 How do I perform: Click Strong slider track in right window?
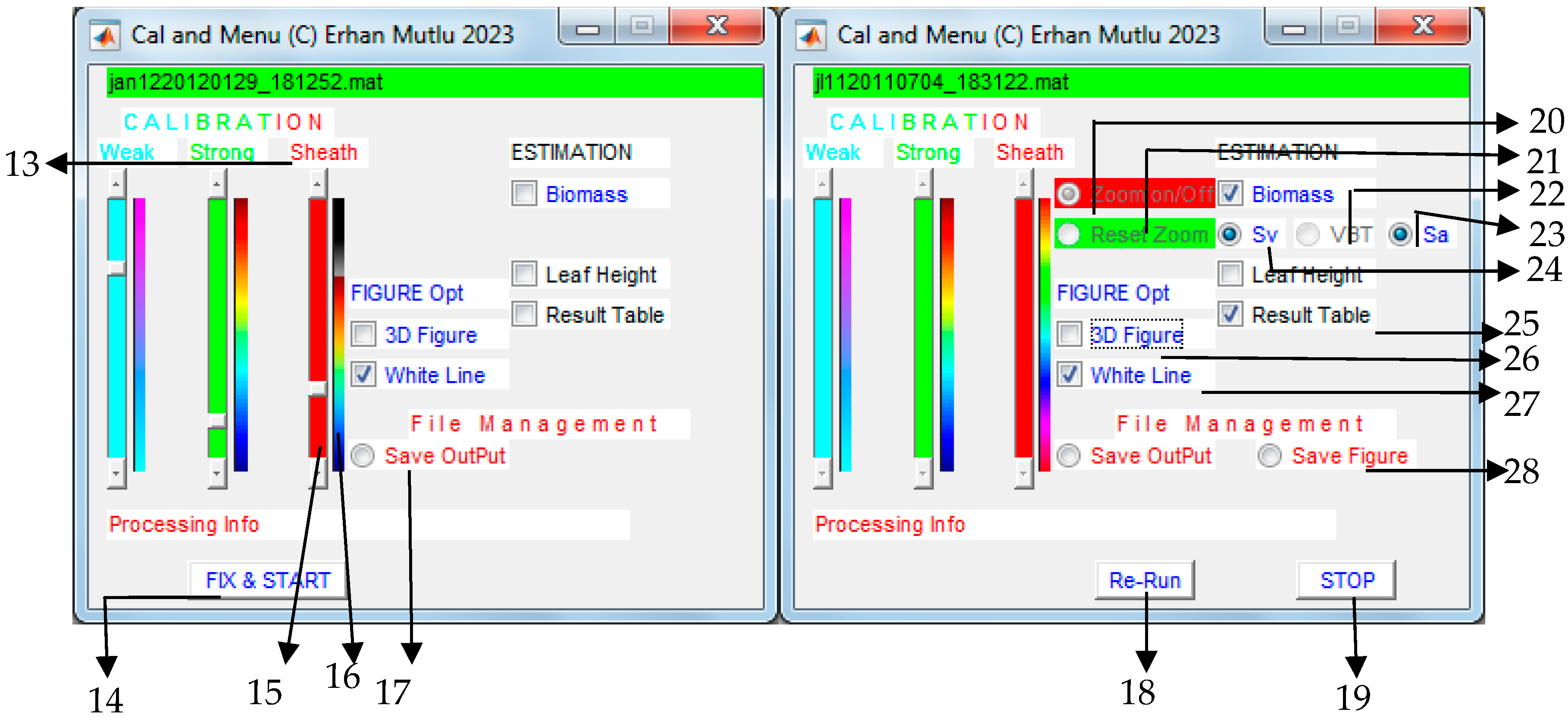(923, 328)
